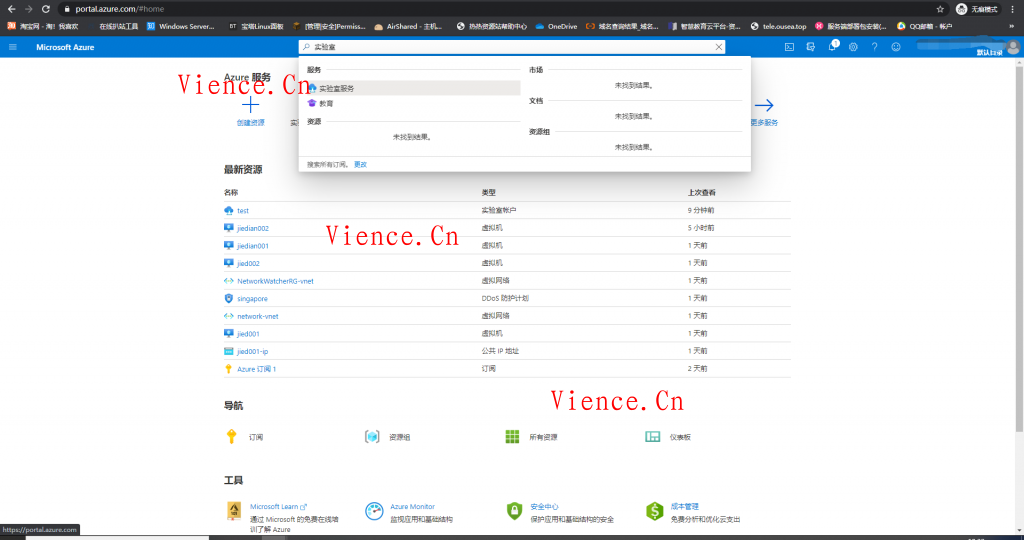Clear the search box with X

pos(718,47)
